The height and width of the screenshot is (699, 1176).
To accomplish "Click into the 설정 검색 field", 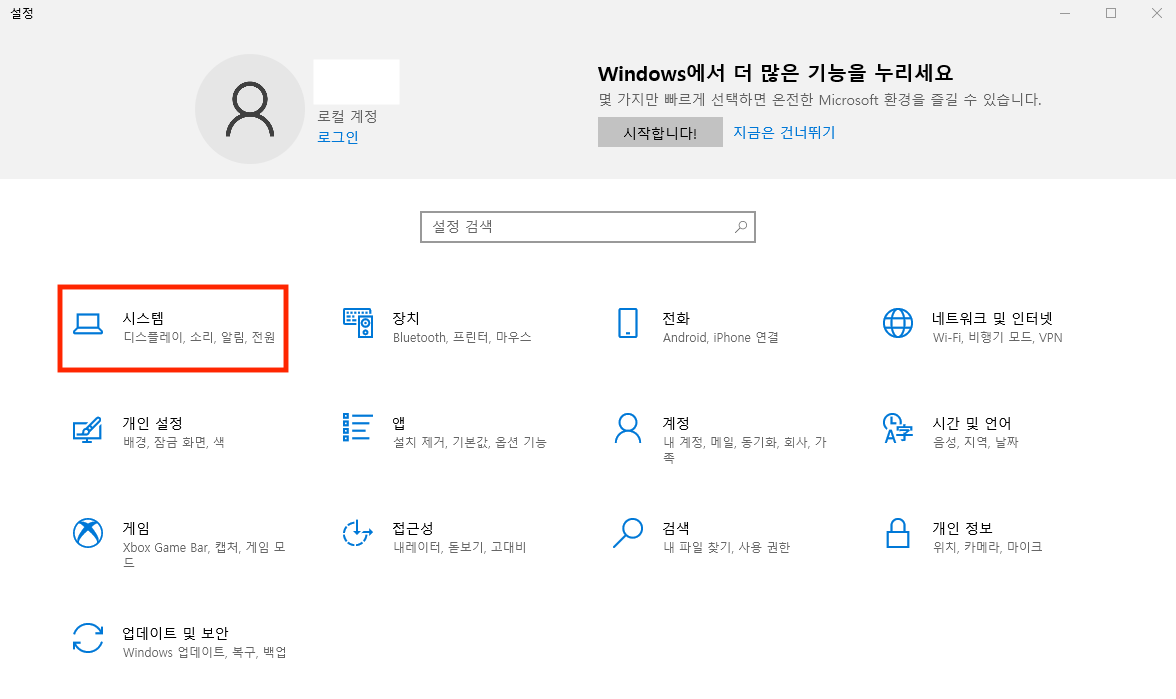I will click(587, 226).
